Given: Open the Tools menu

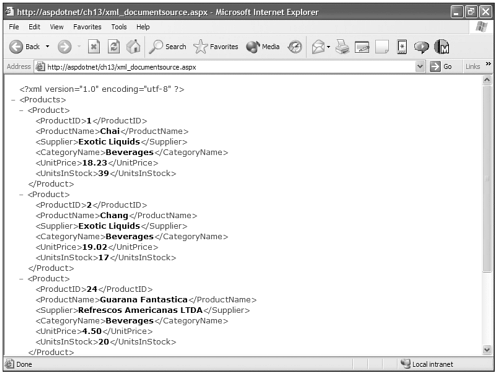Looking at the screenshot, I should click(x=119, y=27).
